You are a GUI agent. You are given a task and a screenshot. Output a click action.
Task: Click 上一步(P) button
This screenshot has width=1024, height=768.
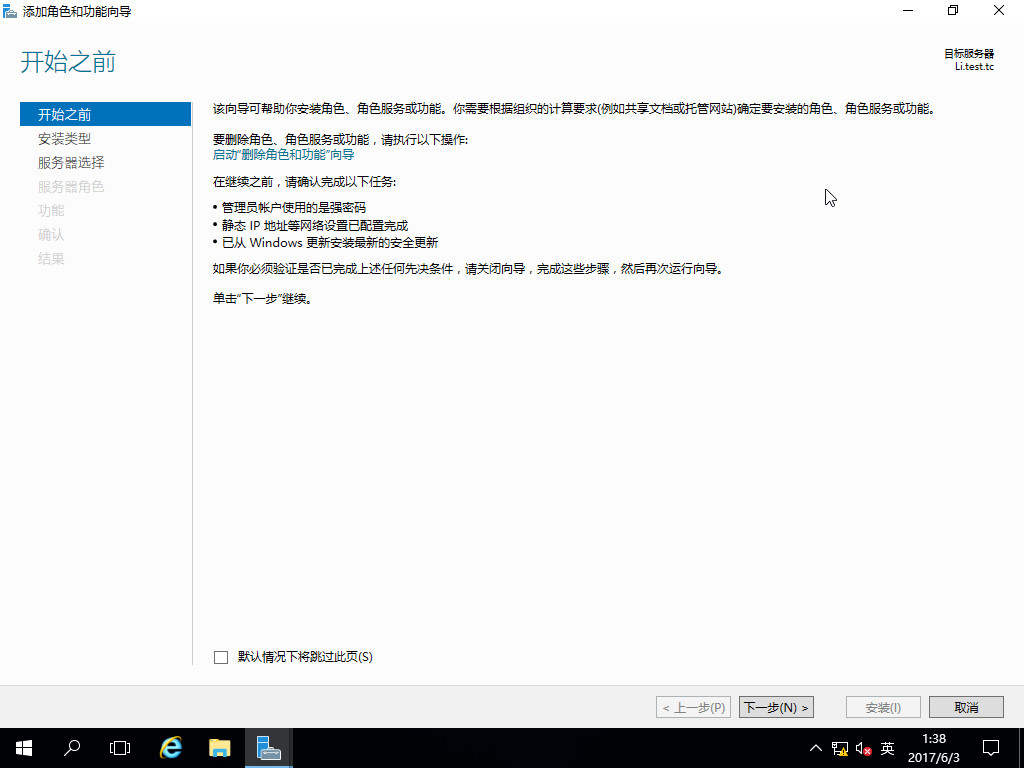[693, 707]
